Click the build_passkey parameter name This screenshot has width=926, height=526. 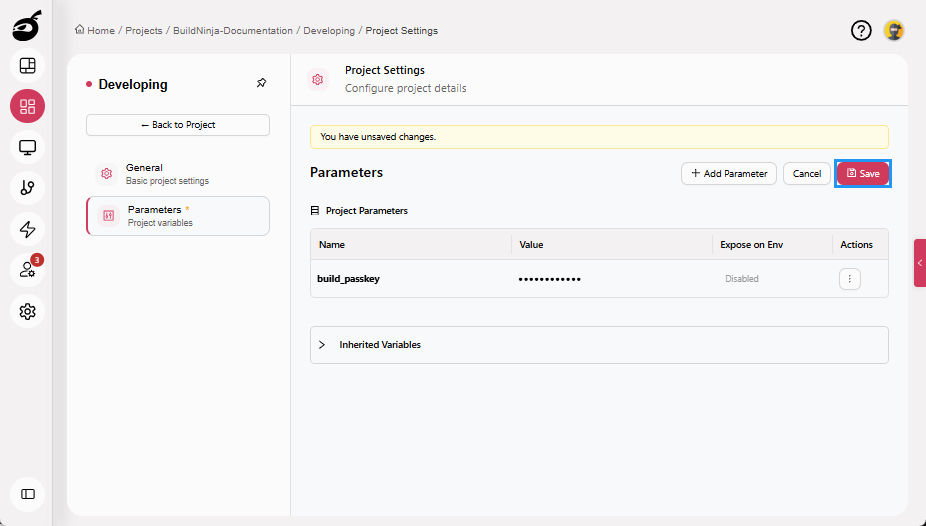[x=348, y=279]
